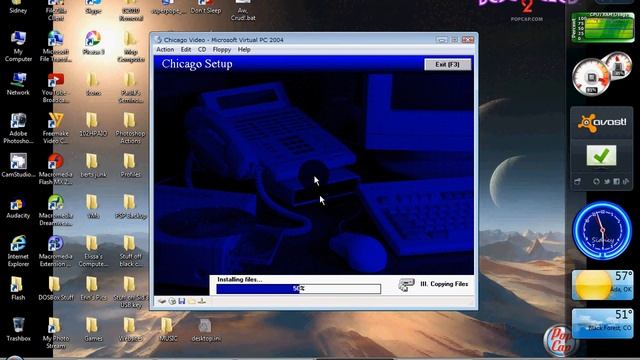Open the MUSIC folder
Image resolution: width=640 pixels, height=360 pixels.
[x=168, y=330]
